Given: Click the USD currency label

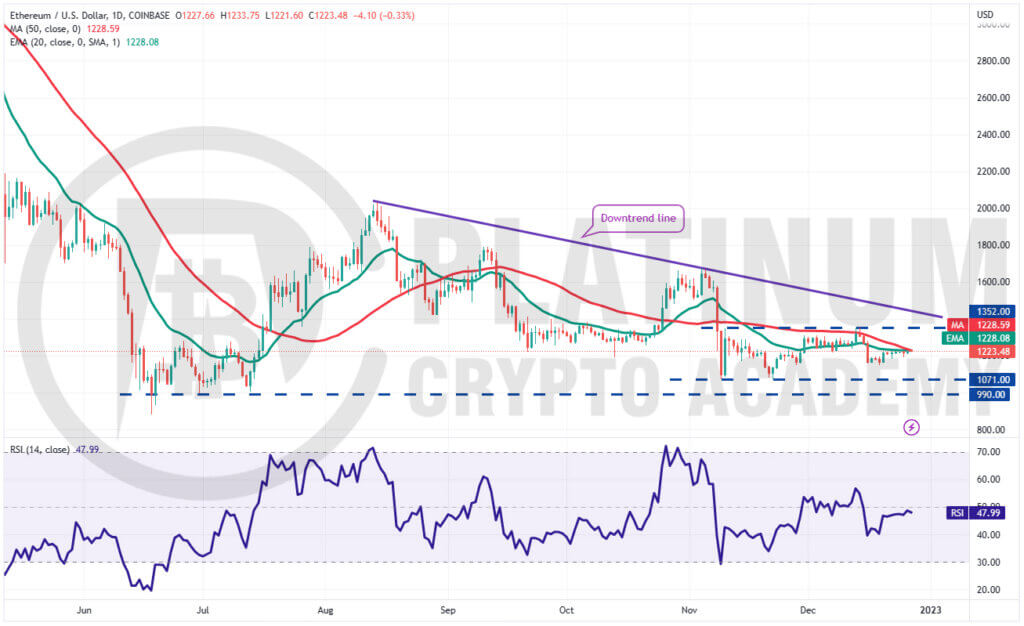Looking at the screenshot, I should [x=985, y=14].
